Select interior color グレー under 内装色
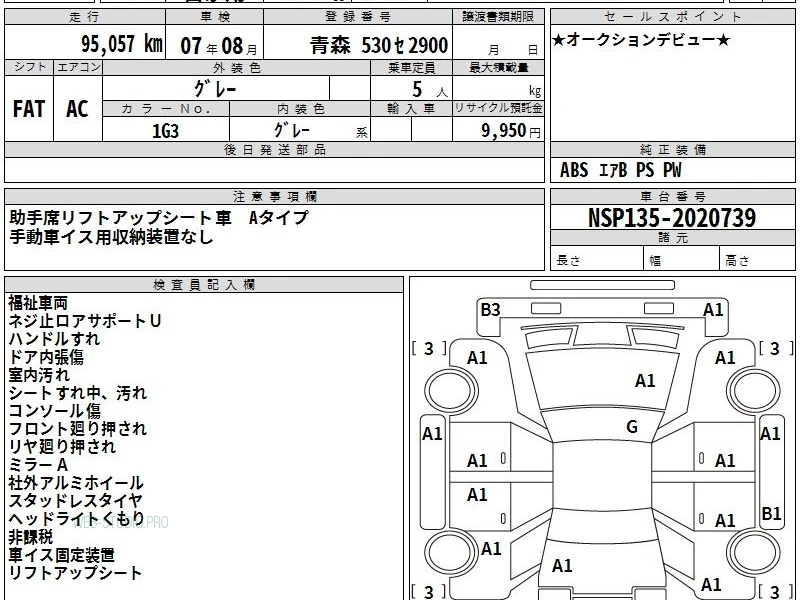Viewport: 800px width, 600px height. coord(291,130)
